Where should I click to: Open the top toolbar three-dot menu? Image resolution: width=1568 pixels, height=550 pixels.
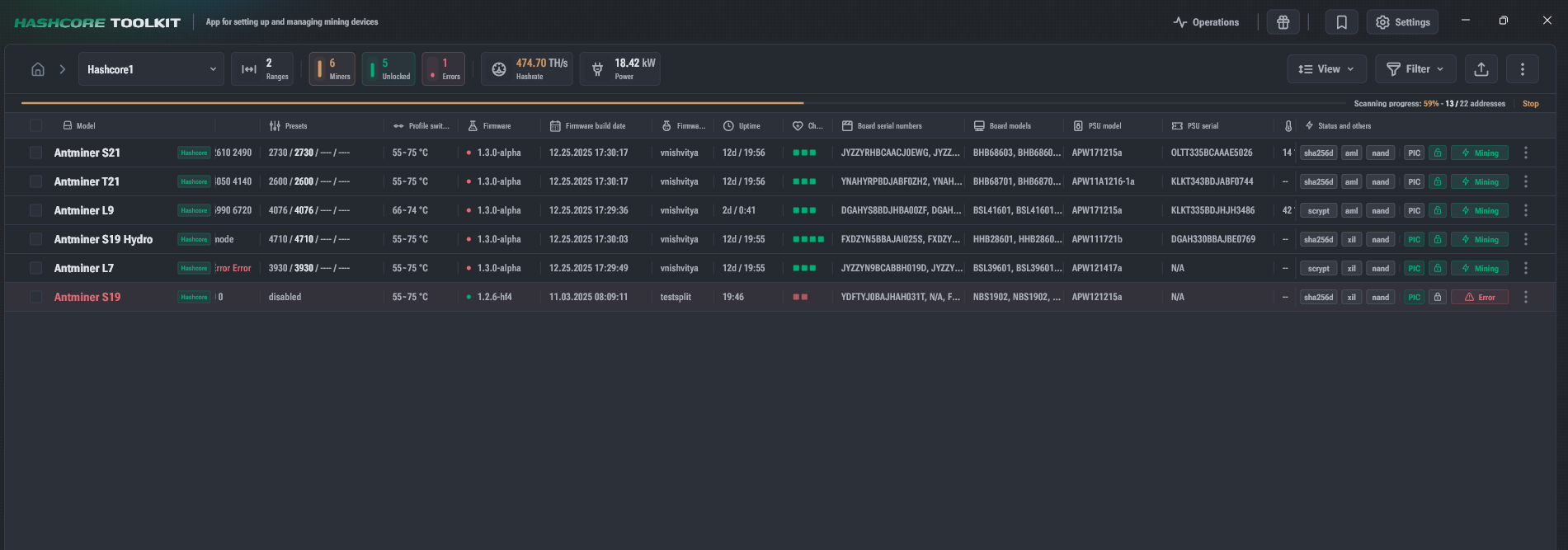tap(1523, 69)
